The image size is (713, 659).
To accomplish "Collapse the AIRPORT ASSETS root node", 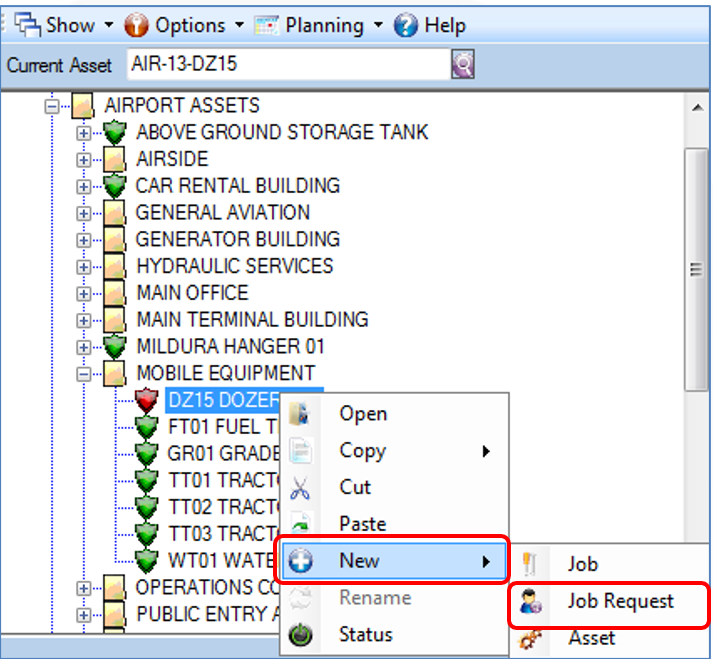I will (x=52, y=106).
